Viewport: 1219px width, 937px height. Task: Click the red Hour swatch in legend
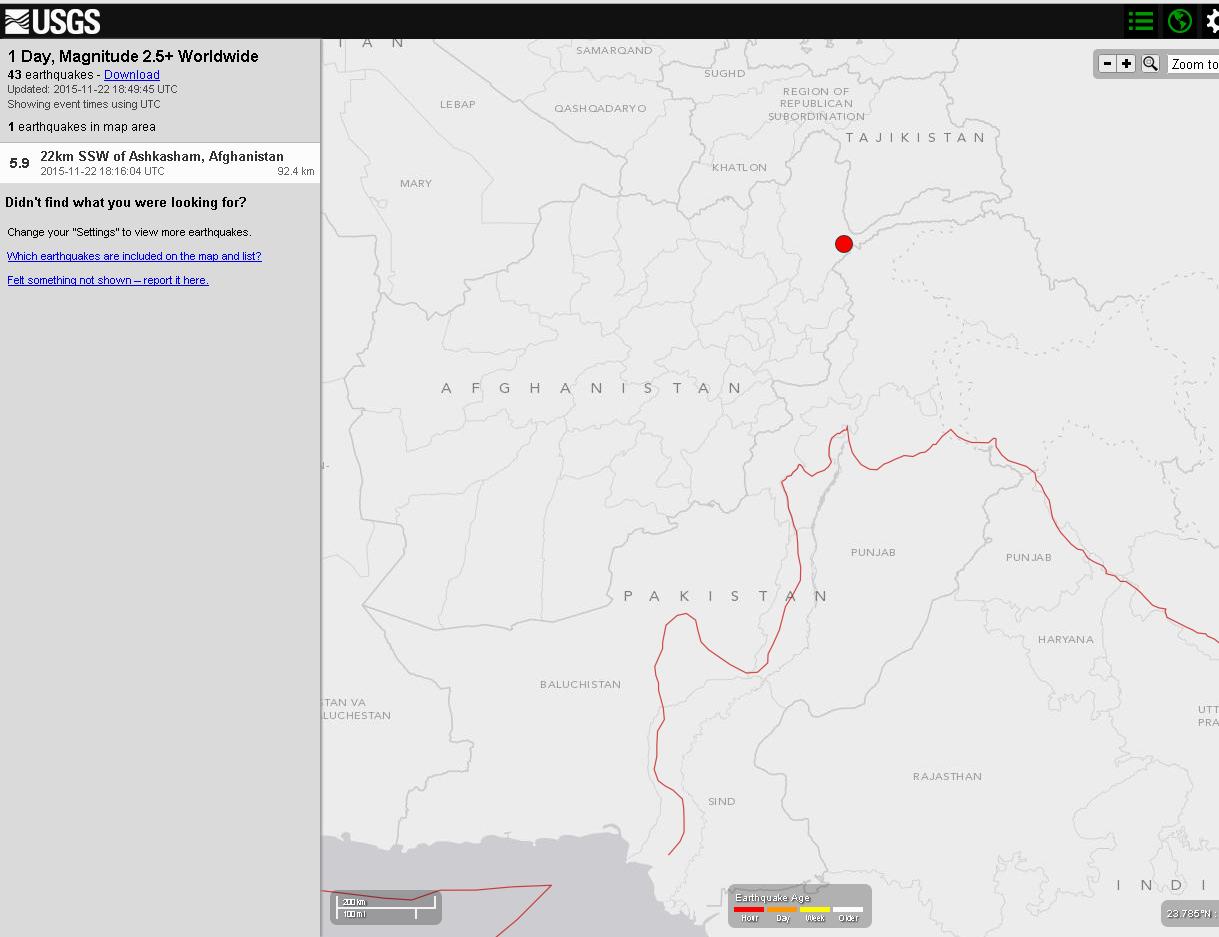[x=749, y=910]
